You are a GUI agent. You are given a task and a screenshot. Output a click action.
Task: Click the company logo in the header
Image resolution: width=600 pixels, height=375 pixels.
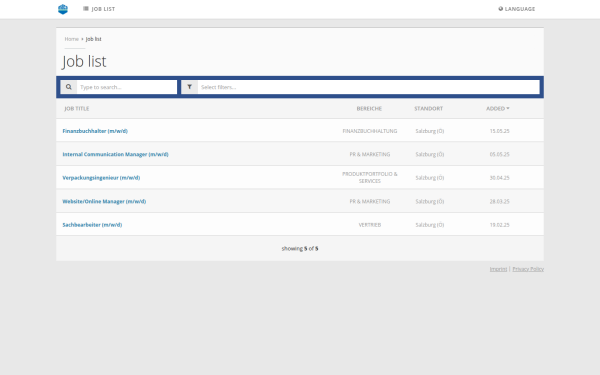pos(63,9)
